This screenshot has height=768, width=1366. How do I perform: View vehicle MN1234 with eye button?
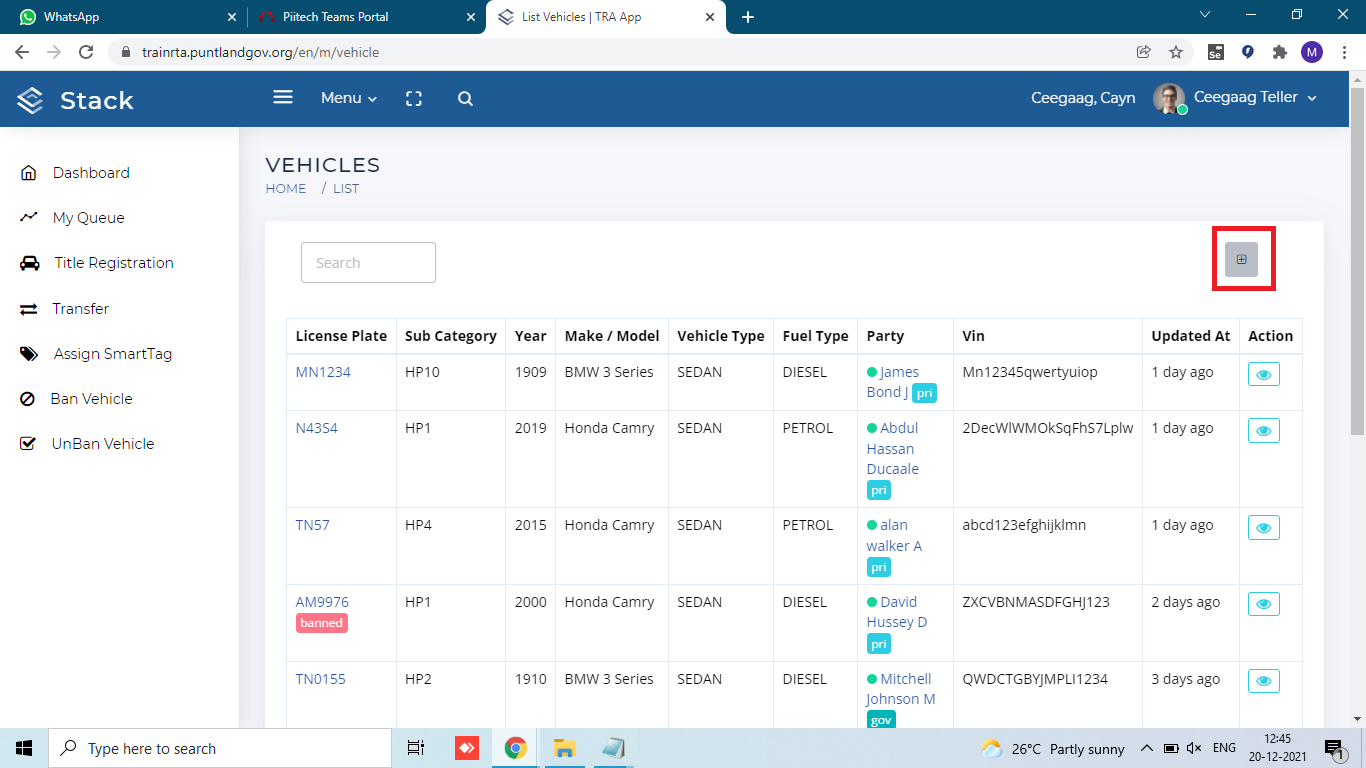[x=1264, y=374]
